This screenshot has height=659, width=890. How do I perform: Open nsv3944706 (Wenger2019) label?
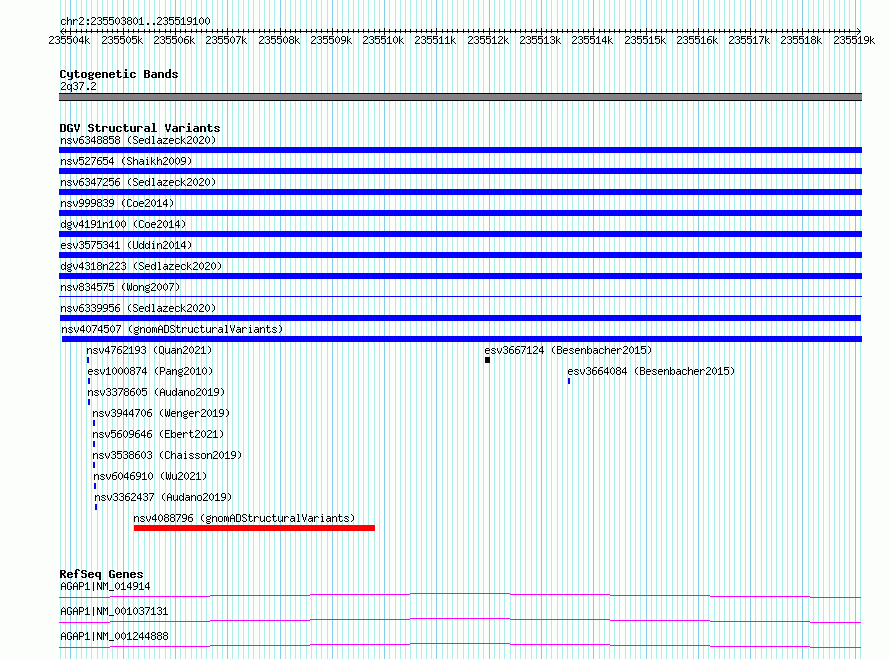pyautogui.click(x=161, y=413)
